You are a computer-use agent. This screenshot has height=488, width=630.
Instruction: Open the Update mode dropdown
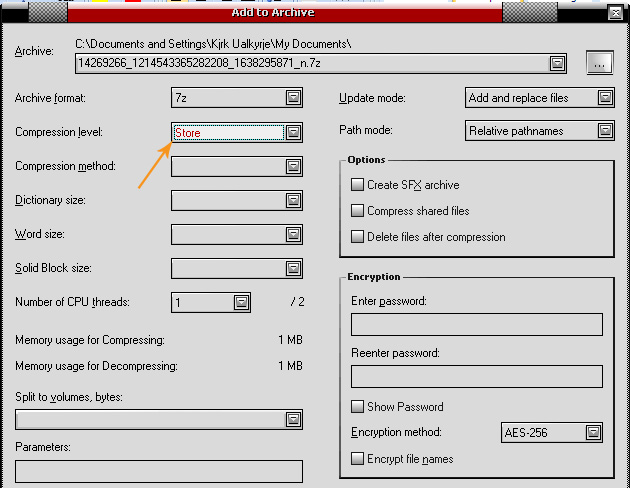(604, 98)
